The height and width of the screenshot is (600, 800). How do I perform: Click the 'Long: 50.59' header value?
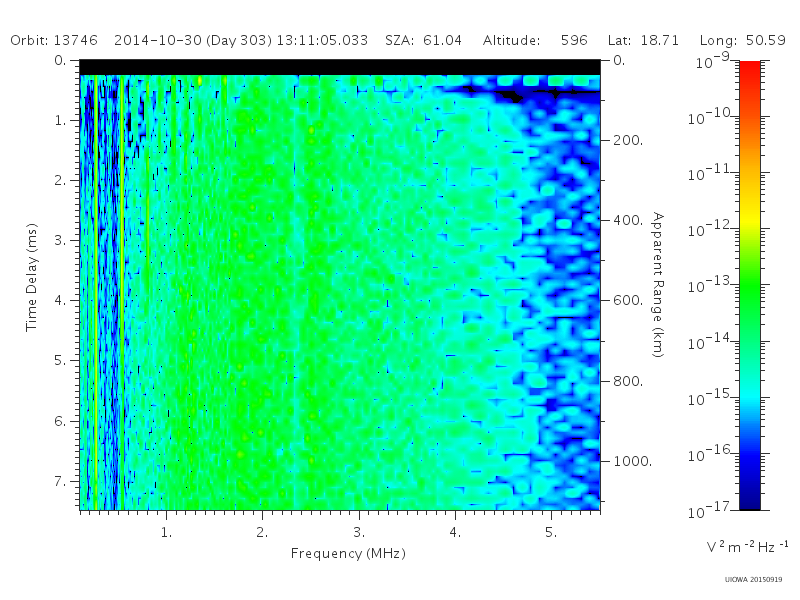tap(742, 40)
